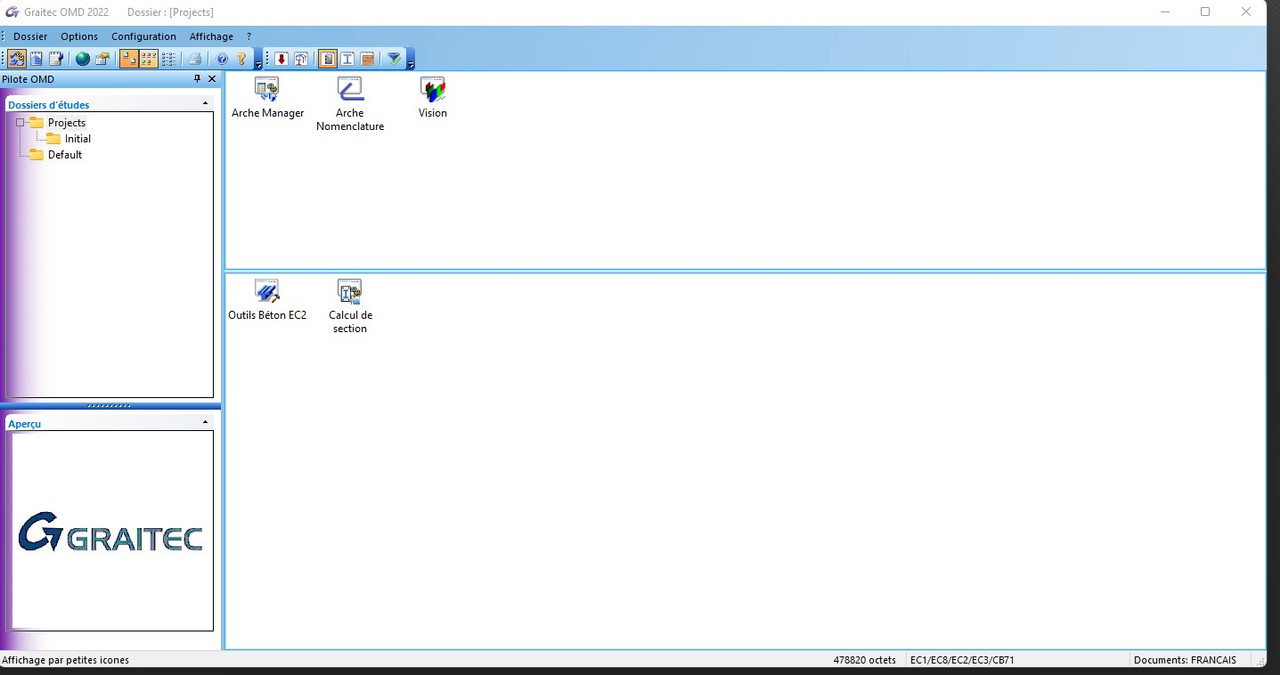Click the notepad with pencil toolbar icon
Screen dimensions: 1280x675
tap(56, 59)
